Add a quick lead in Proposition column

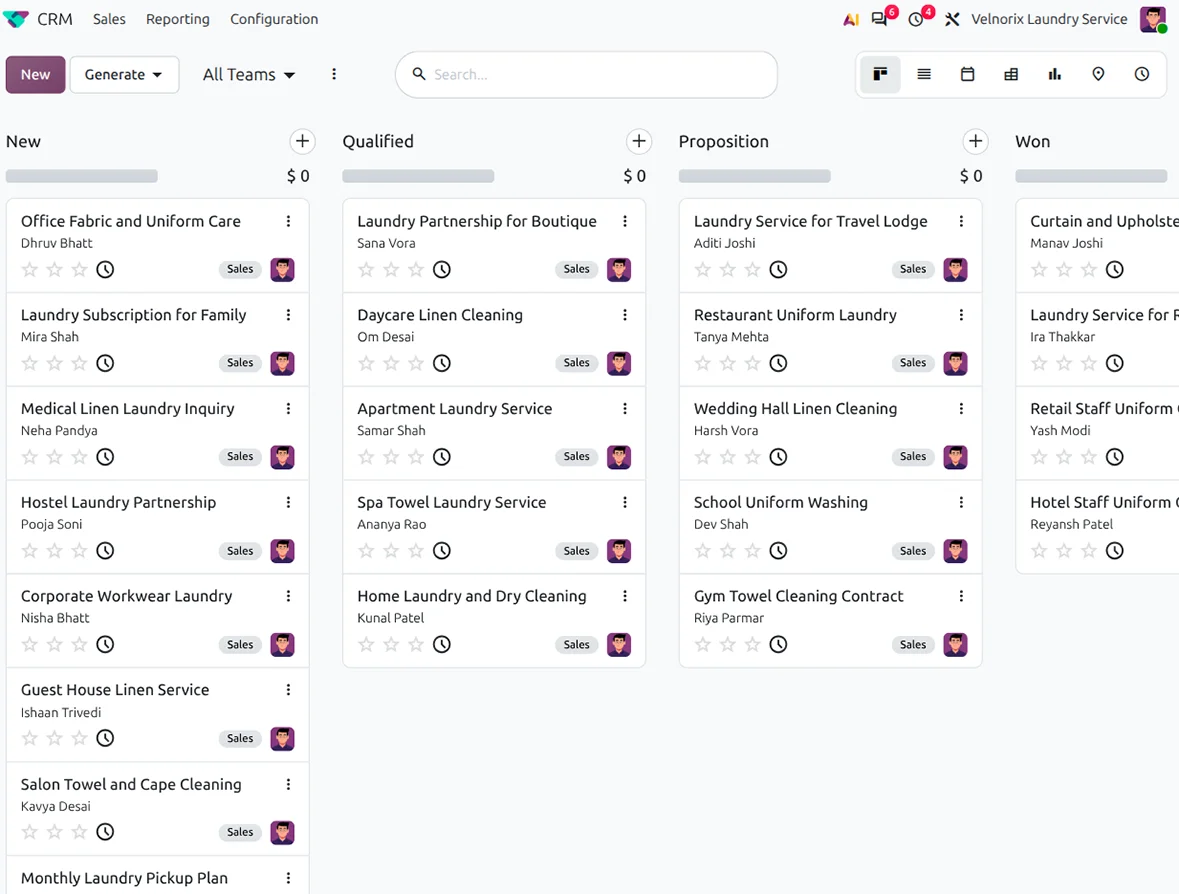coord(975,141)
